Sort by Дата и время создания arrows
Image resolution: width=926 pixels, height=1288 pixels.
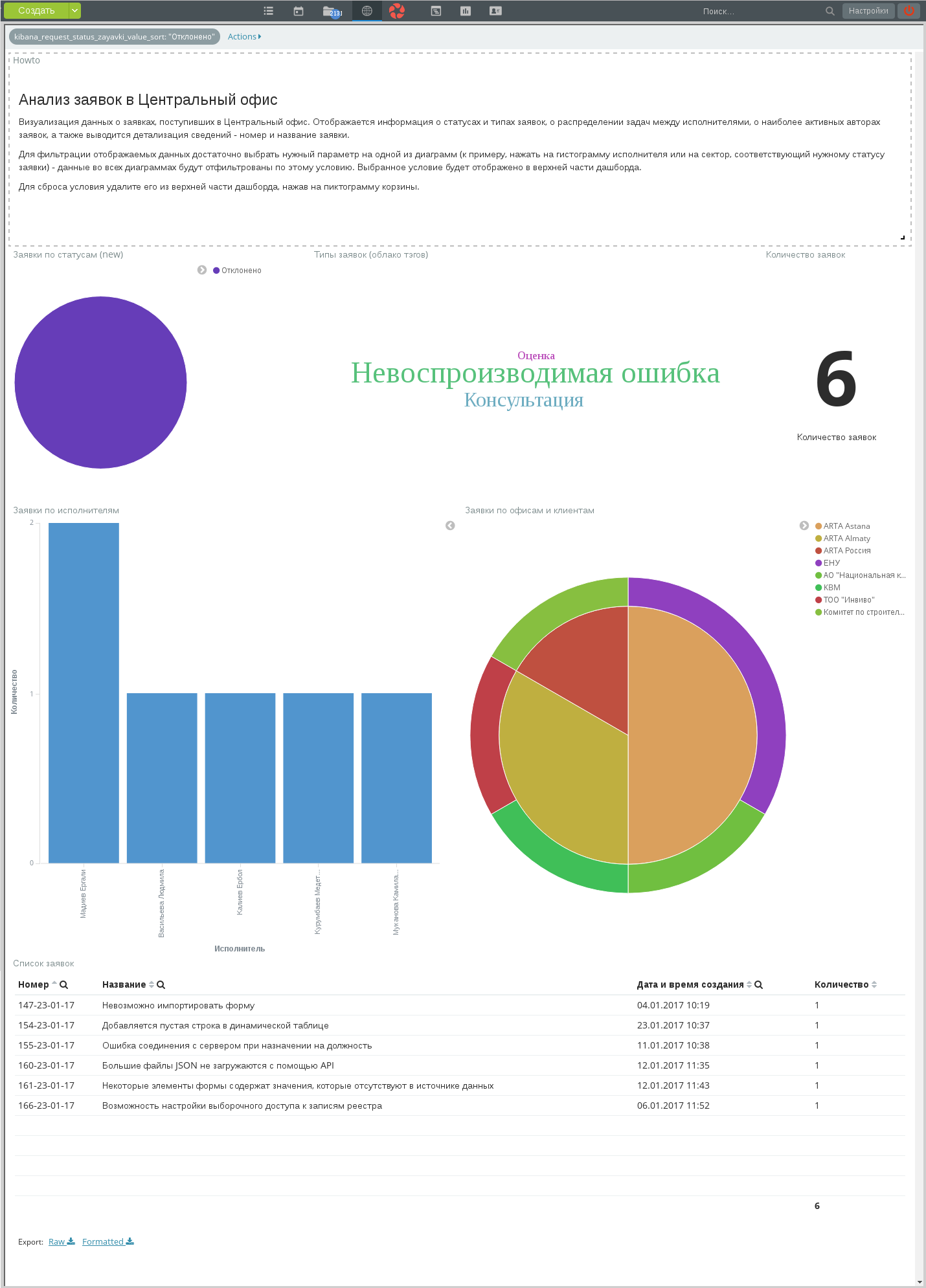[749, 984]
